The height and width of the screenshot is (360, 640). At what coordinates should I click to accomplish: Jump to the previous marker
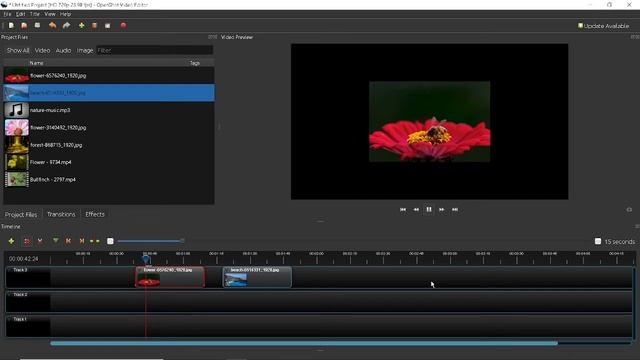pos(68,241)
